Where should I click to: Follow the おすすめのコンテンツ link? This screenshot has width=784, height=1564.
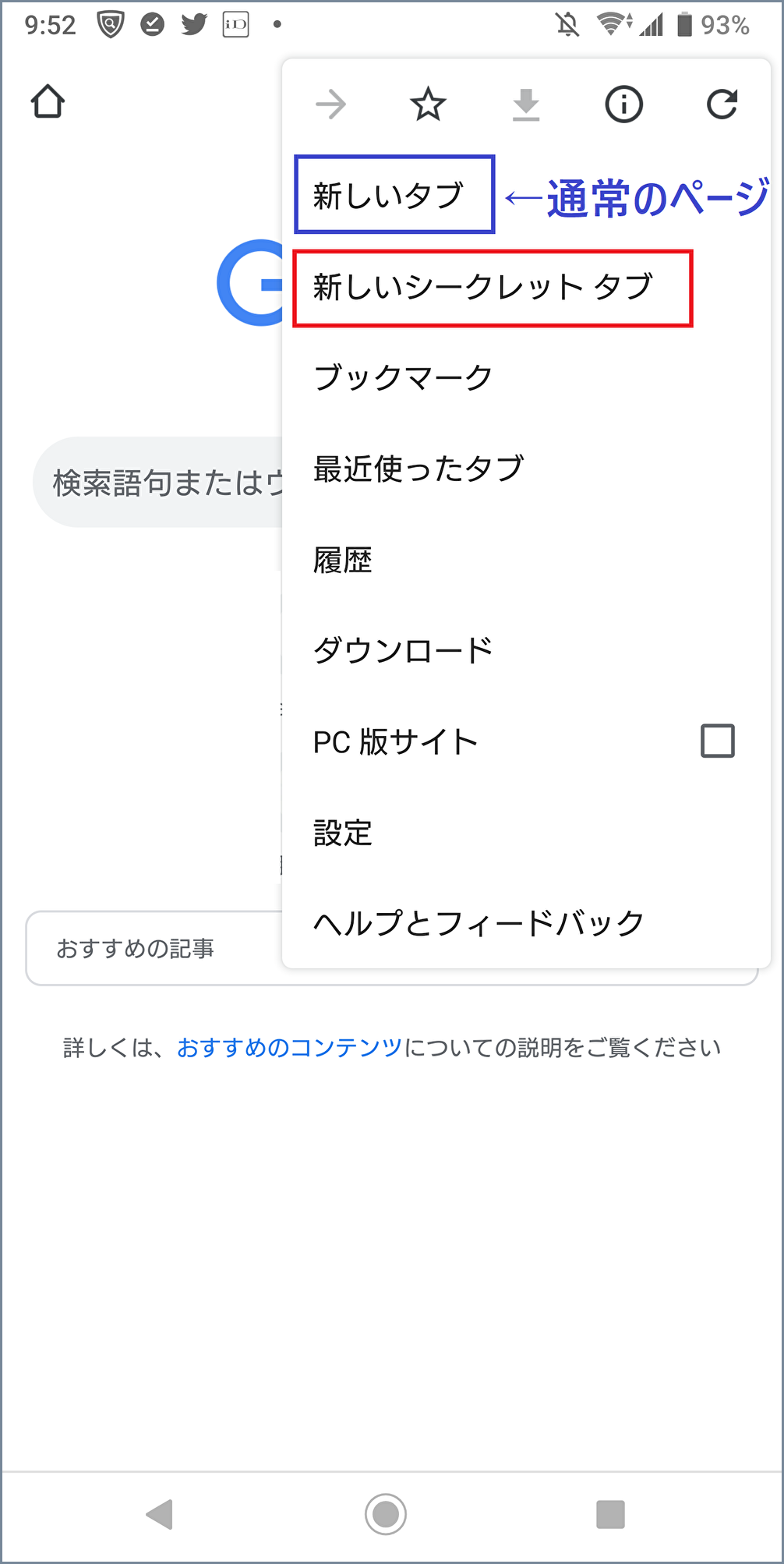(289, 1048)
